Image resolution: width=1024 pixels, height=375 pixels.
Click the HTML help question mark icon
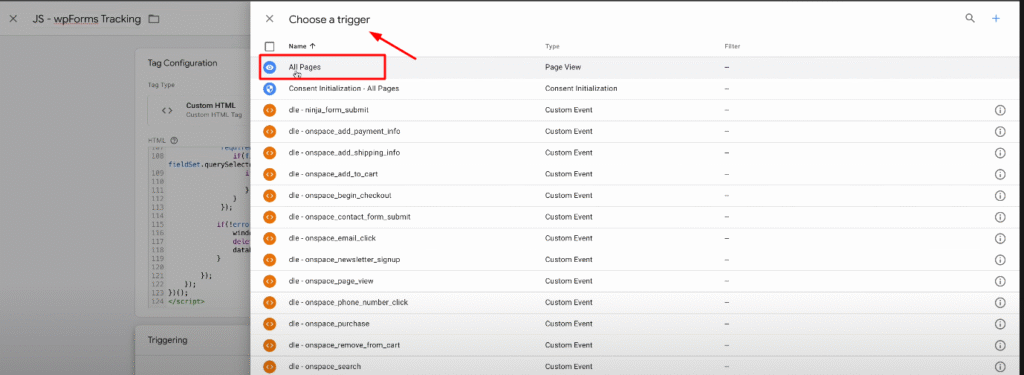174,140
